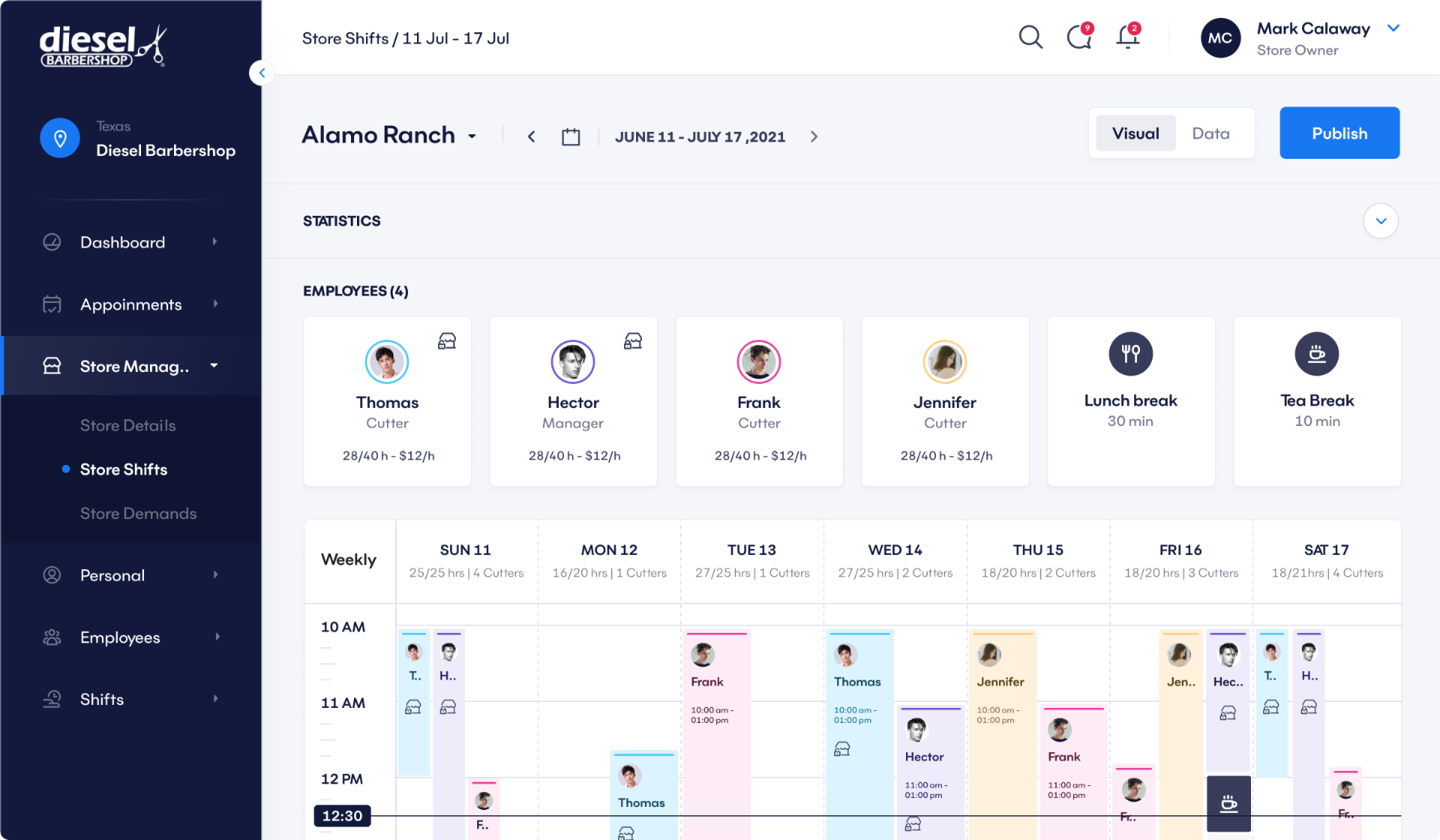Click the Publish button
This screenshot has height=840, width=1440.
click(1339, 133)
